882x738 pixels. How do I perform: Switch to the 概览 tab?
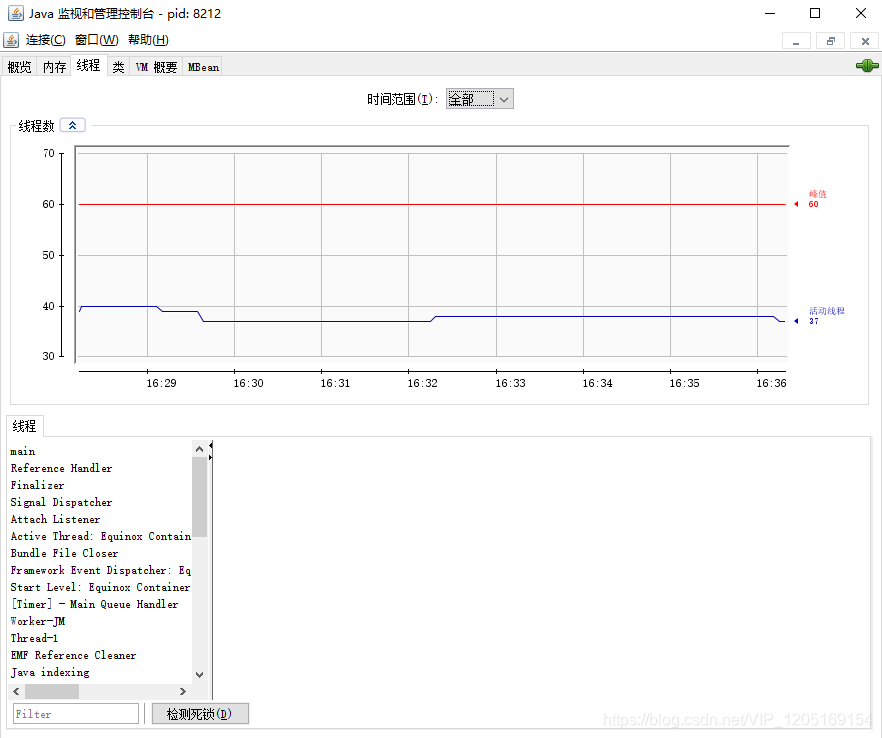click(20, 67)
